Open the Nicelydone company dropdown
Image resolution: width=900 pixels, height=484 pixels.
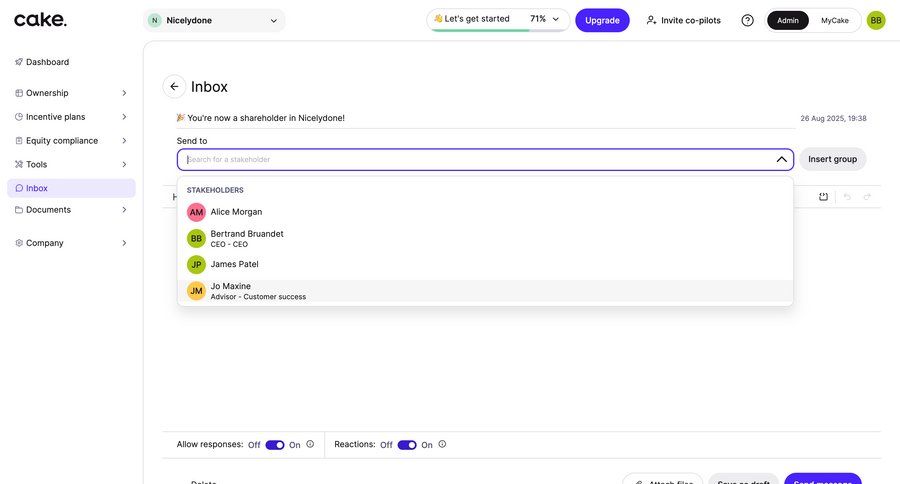tap(214, 20)
